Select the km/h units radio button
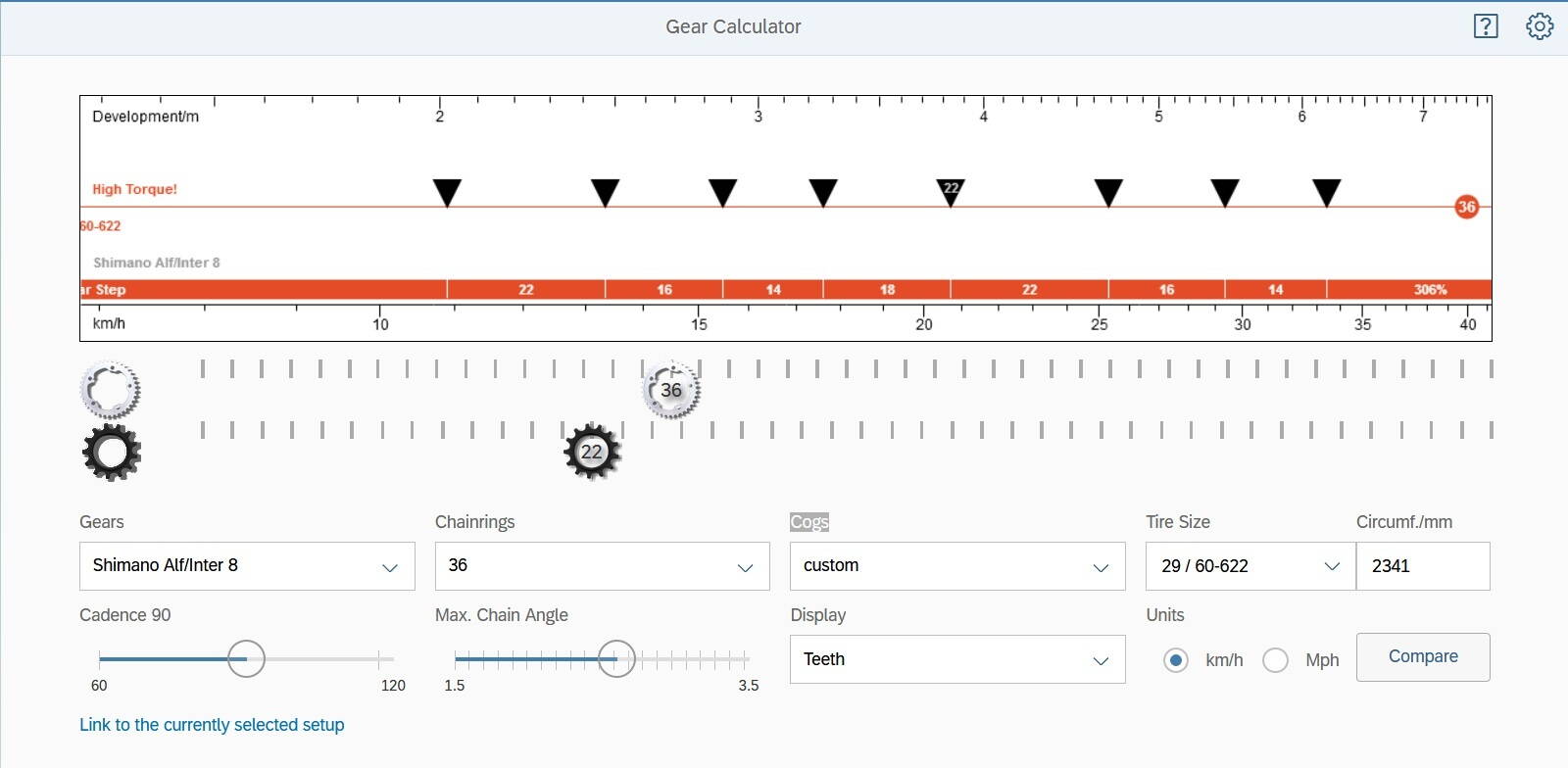The width and height of the screenshot is (1568, 768). (1176, 660)
